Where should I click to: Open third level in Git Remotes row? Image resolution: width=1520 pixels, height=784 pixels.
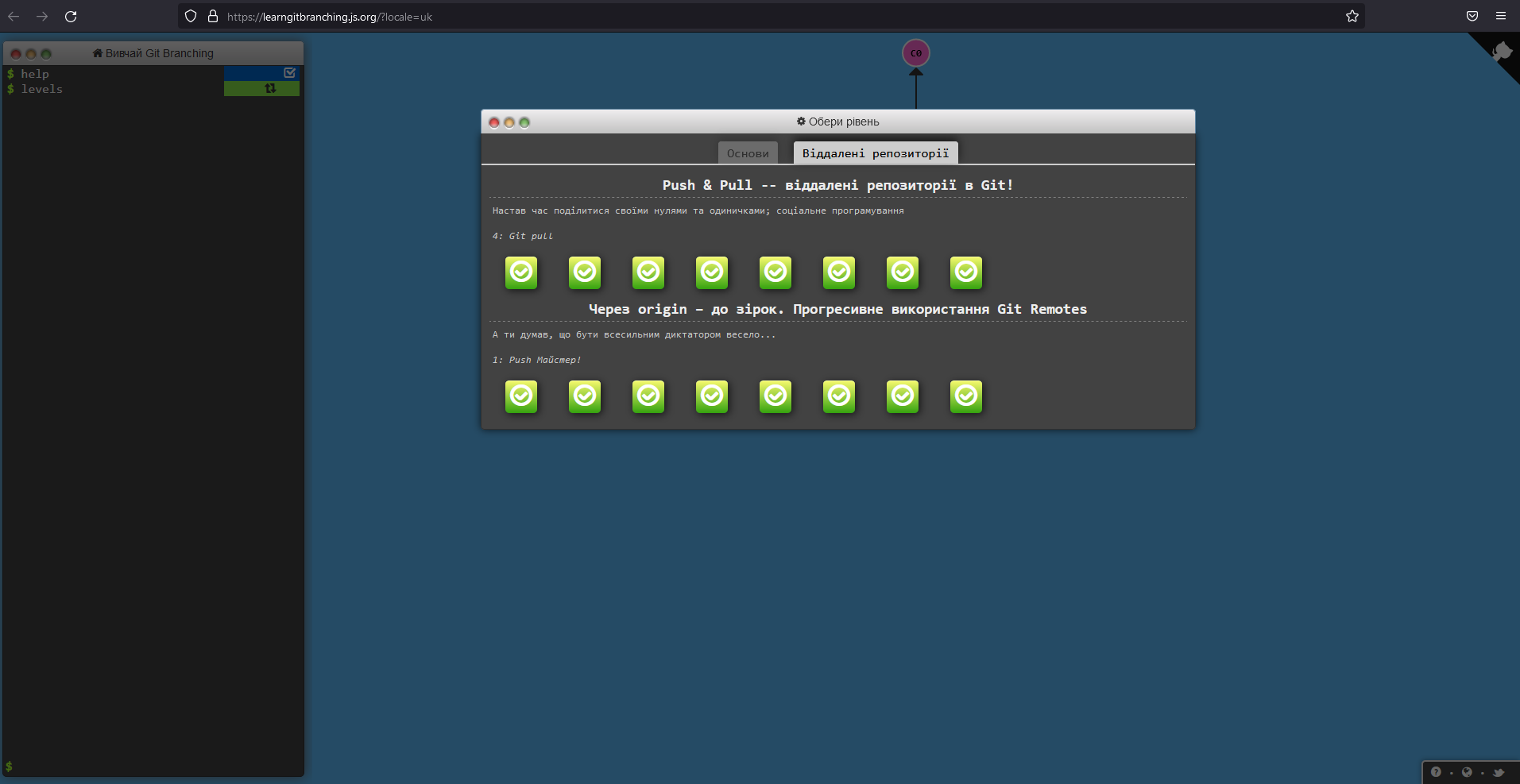coord(648,396)
